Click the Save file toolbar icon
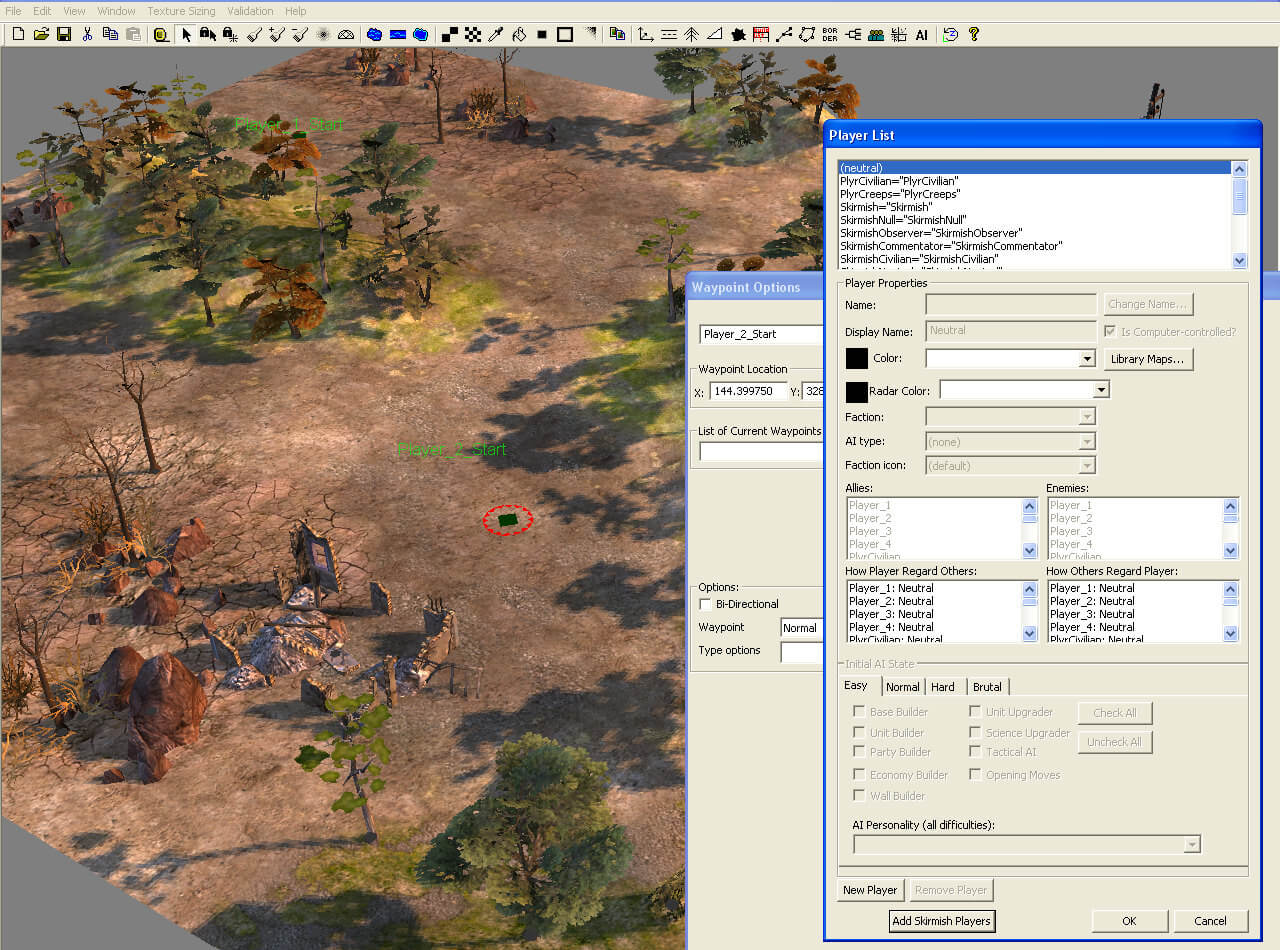1280x950 pixels. click(64, 34)
